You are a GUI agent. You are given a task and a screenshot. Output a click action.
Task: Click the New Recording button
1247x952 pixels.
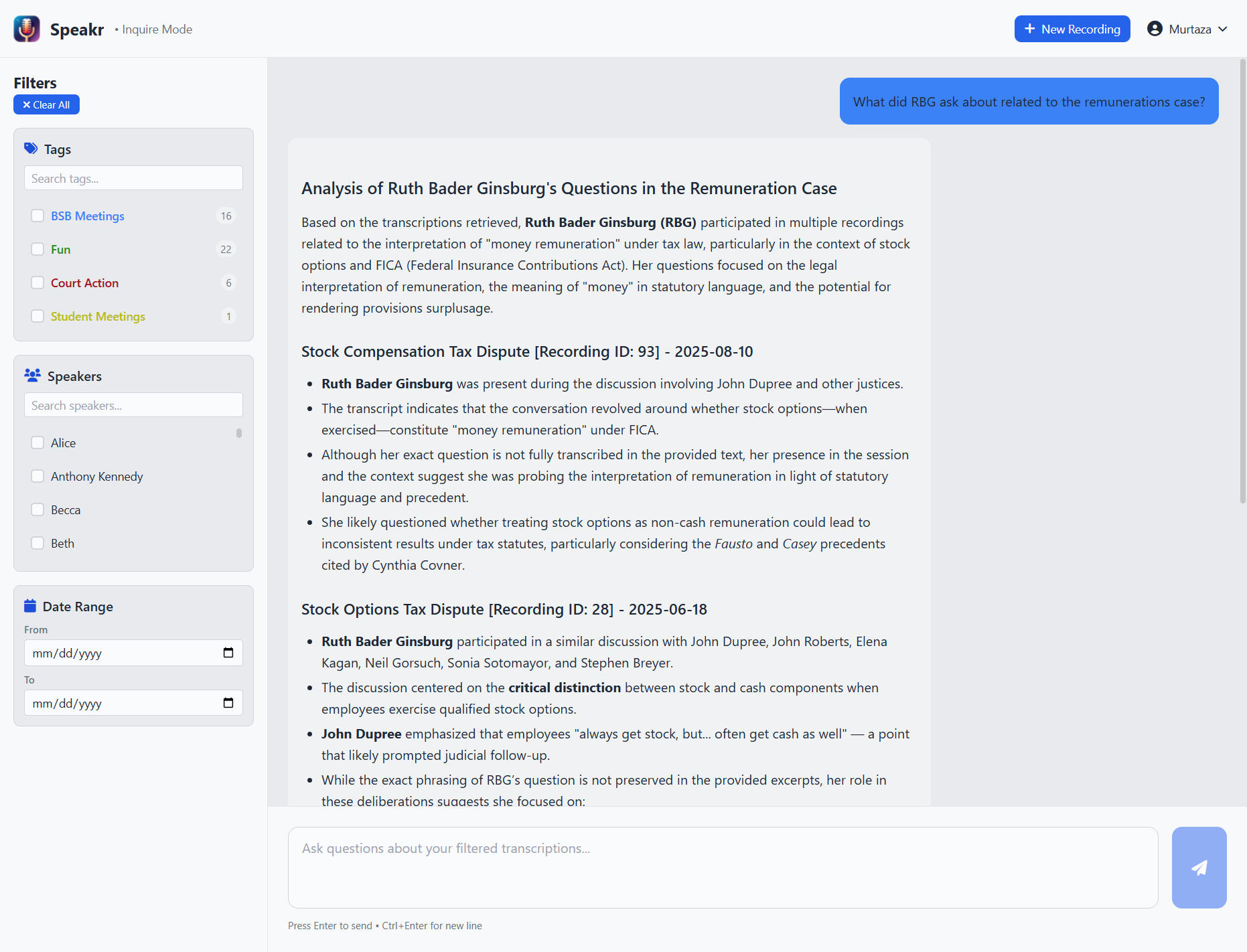[x=1072, y=29]
